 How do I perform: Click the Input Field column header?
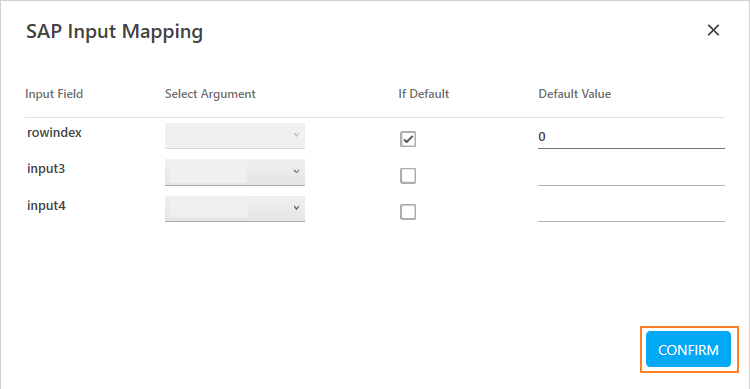[54, 94]
